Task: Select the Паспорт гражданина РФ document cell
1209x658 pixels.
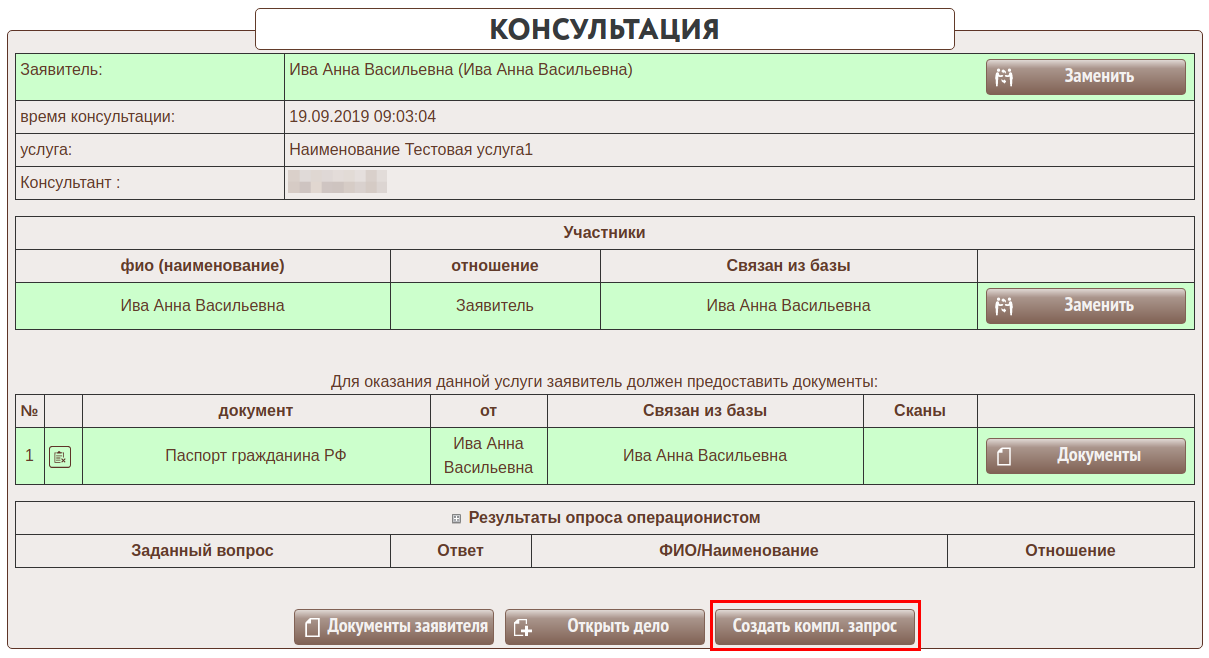Action: point(256,456)
